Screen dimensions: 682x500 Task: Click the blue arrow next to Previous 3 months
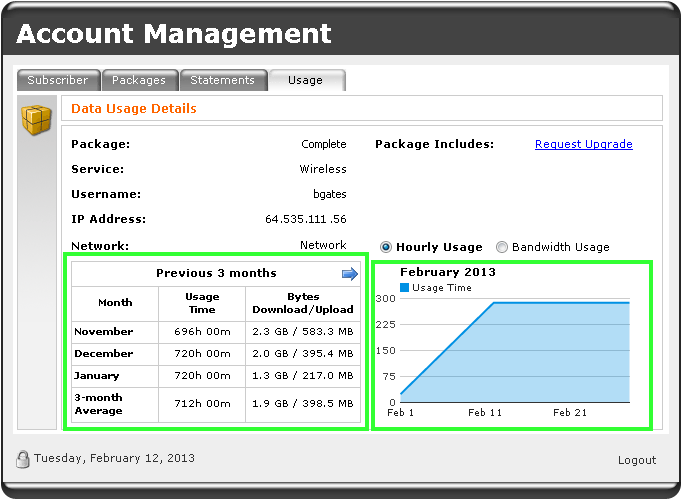350,274
